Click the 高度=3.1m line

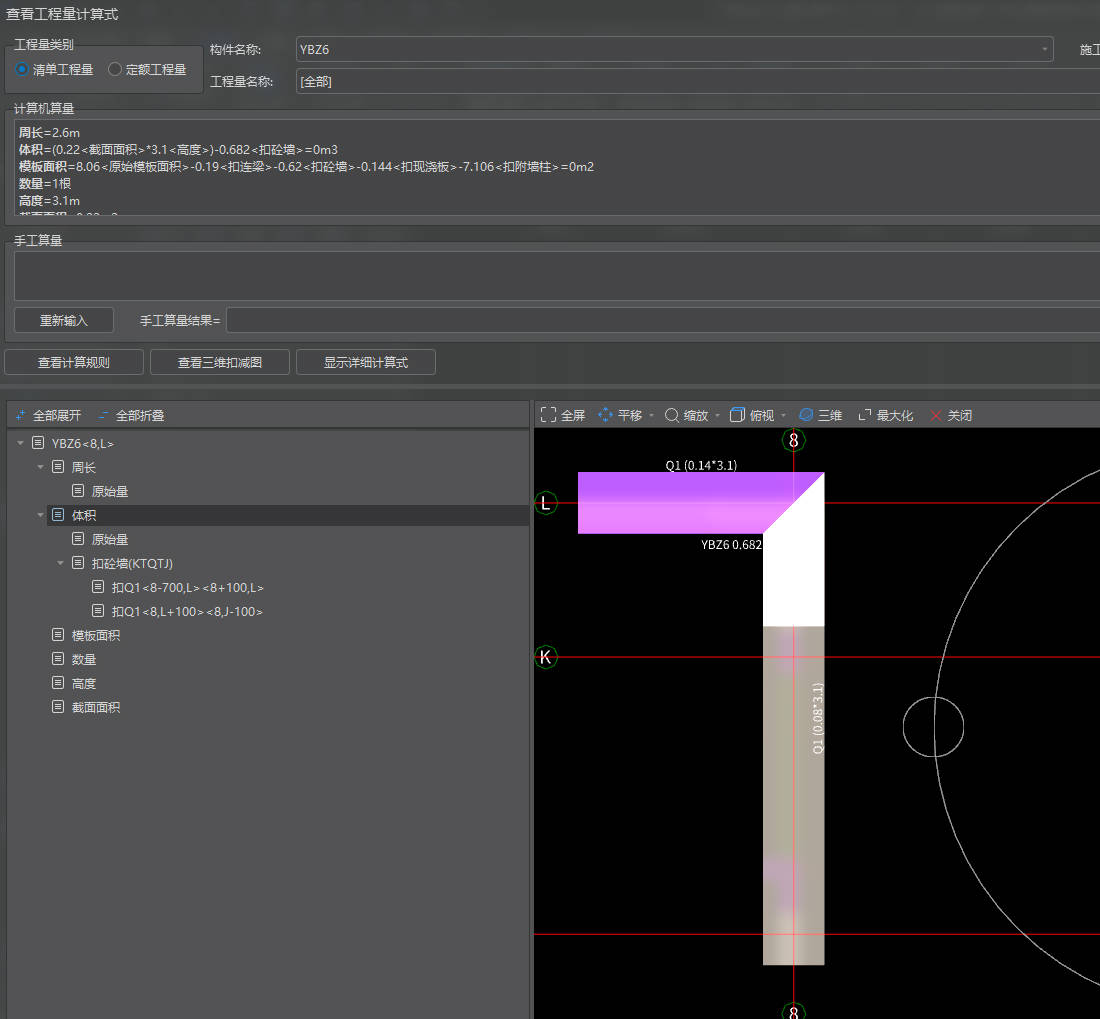(49, 201)
